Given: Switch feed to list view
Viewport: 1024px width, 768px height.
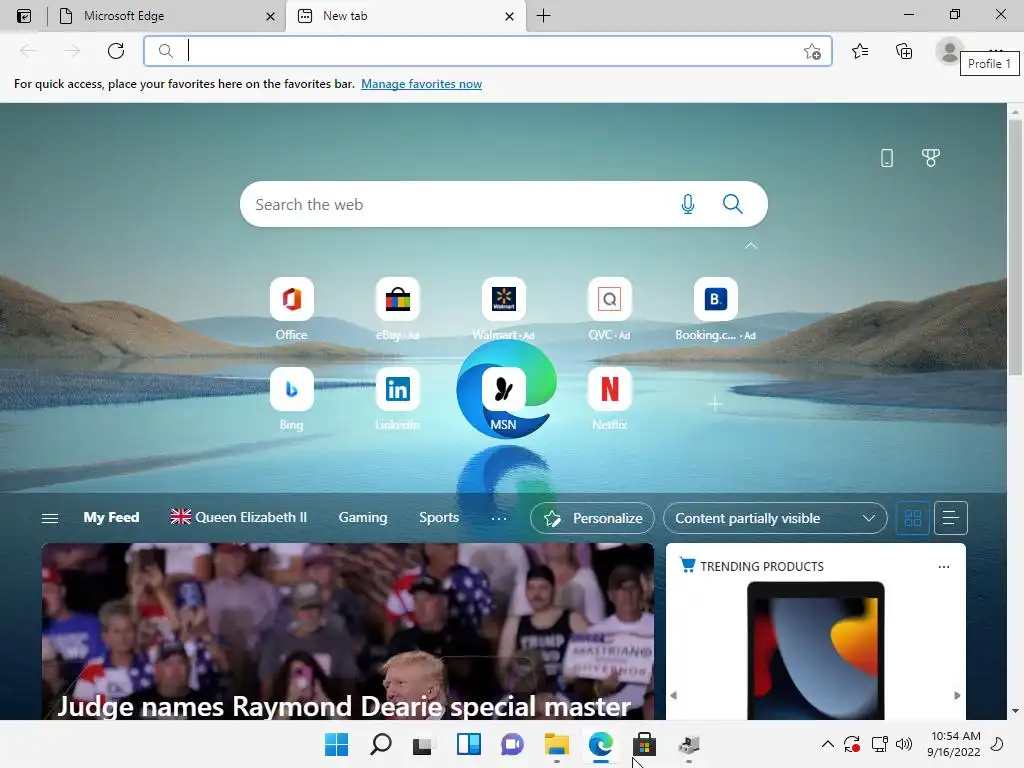Looking at the screenshot, I should [x=950, y=518].
